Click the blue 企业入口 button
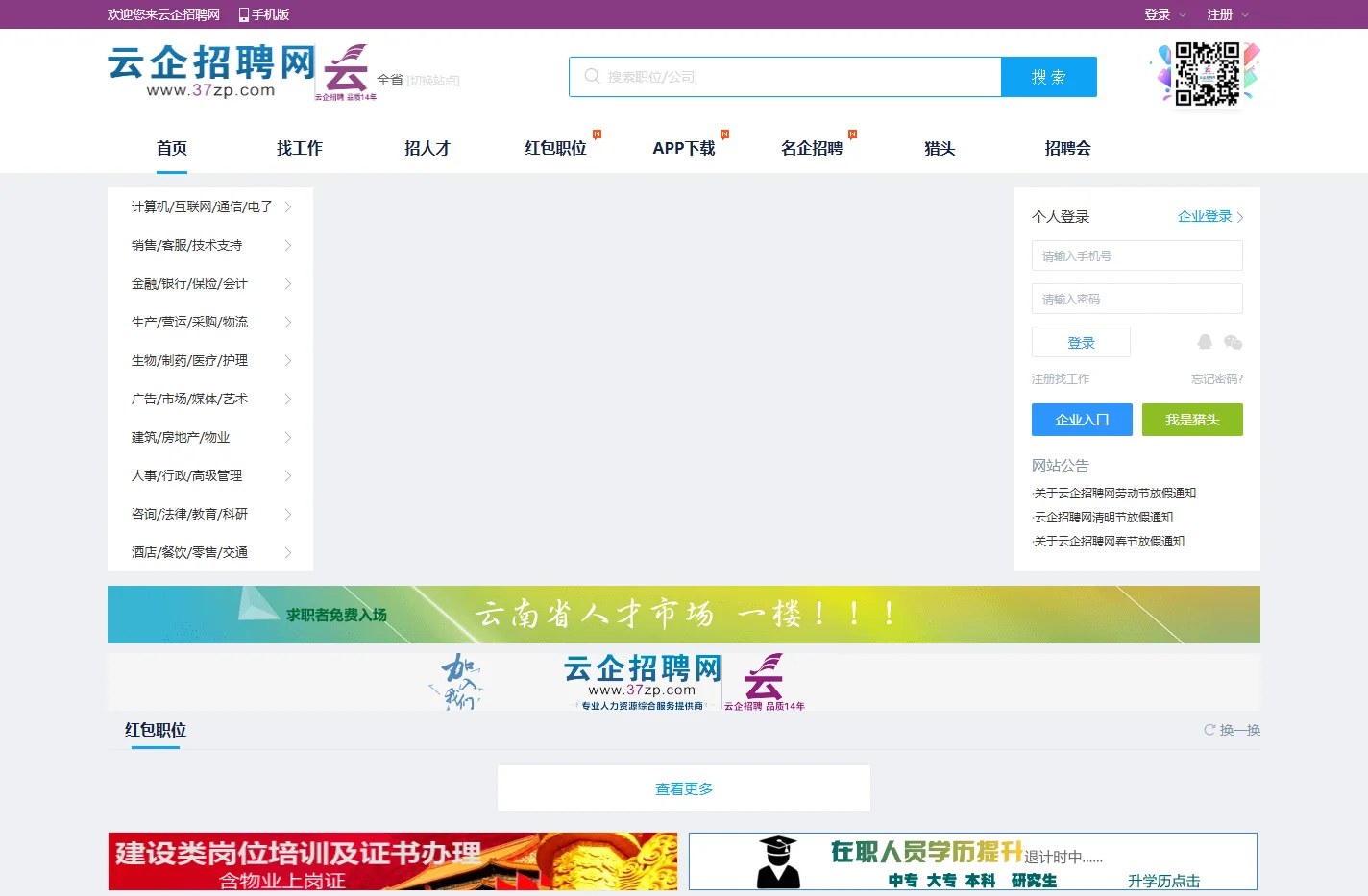Image resolution: width=1368 pixels, height=896 pixels. pyautogui.click(x=1082, y=420)
